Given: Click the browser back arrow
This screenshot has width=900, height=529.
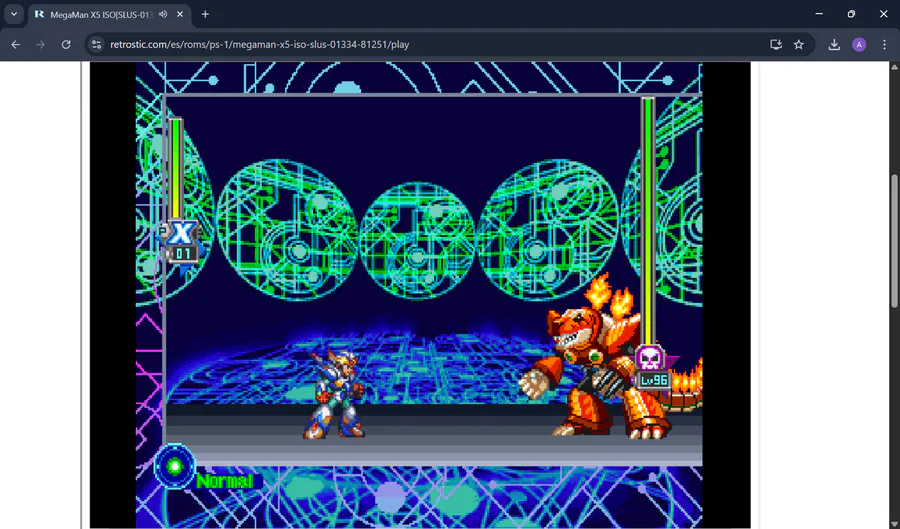Looking at the screenshot, I should click(x=15, y=45).
